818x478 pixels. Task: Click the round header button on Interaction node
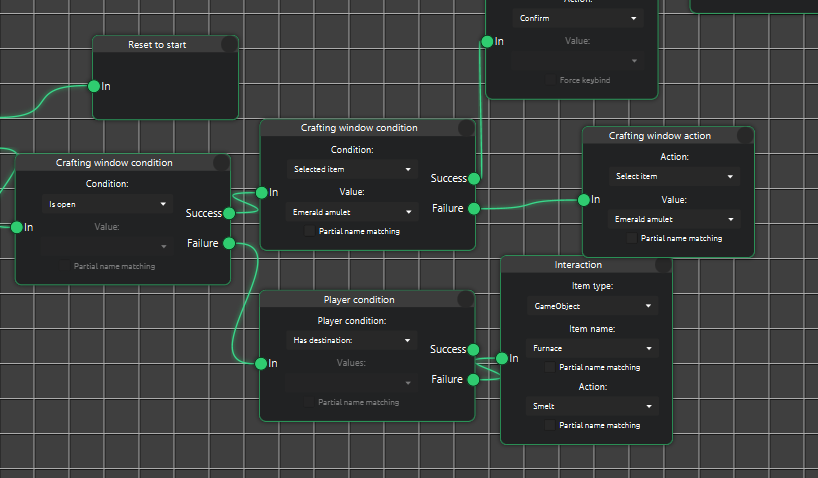[663, 265]
